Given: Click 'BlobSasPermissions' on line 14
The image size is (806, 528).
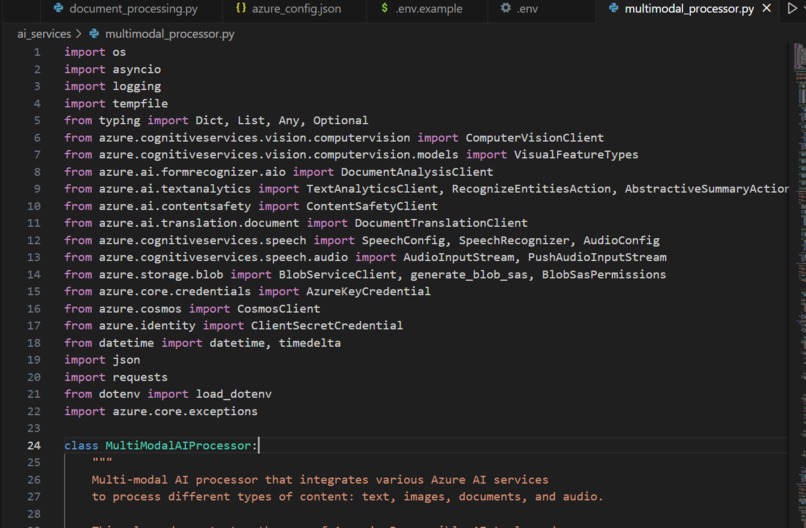Looking at the screenshot, I should pyautogui.click(x=604, y=275).
